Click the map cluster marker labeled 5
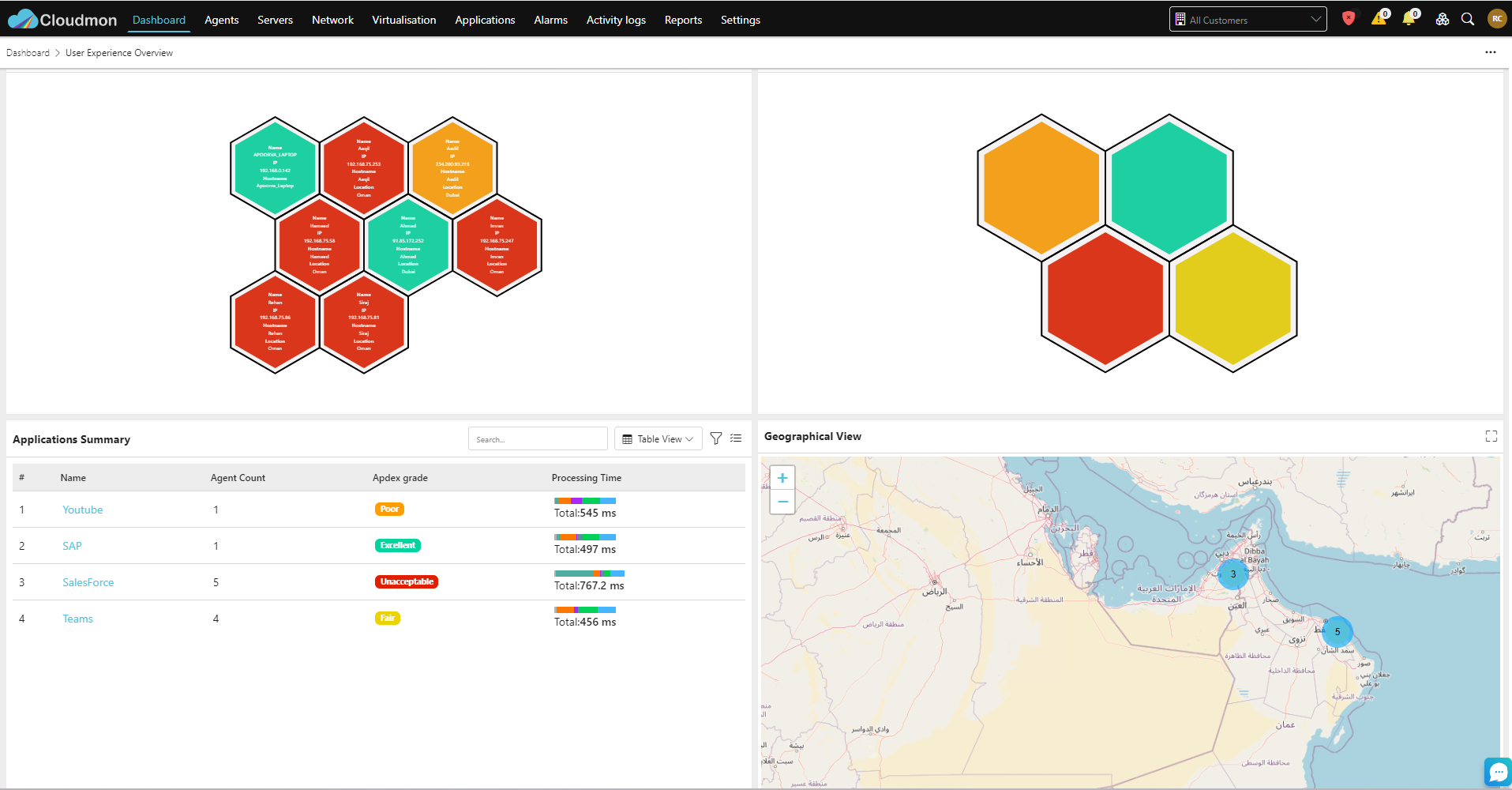 [1338, 631]
